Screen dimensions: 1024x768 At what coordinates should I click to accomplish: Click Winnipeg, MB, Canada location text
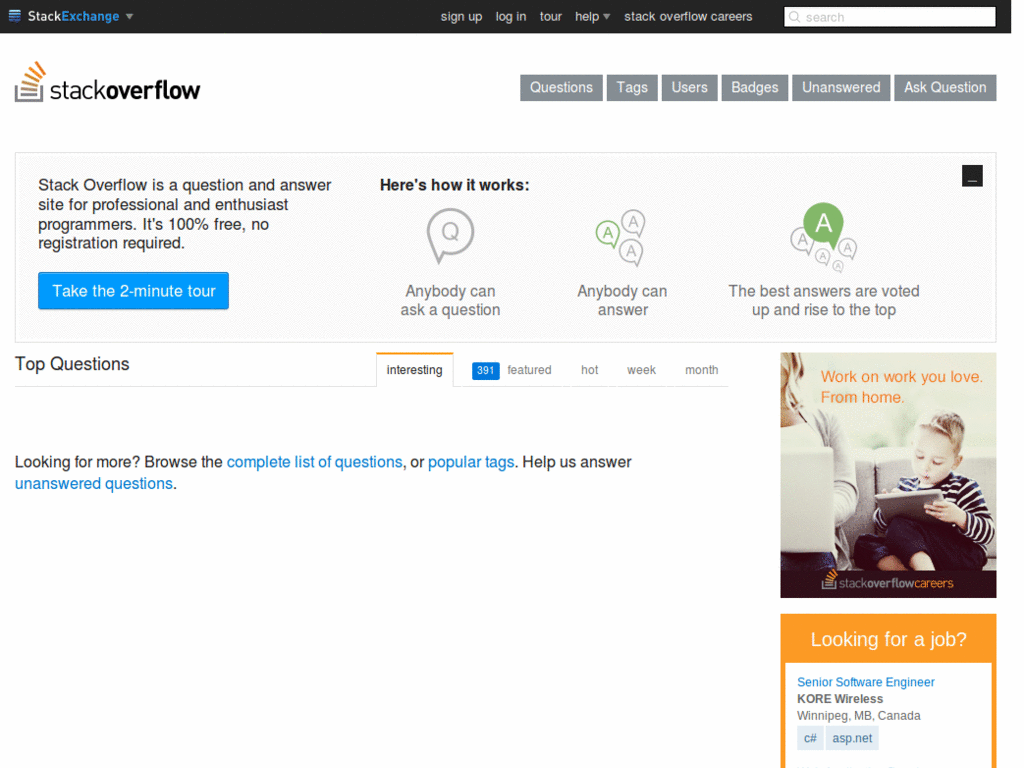pos(859,716)
